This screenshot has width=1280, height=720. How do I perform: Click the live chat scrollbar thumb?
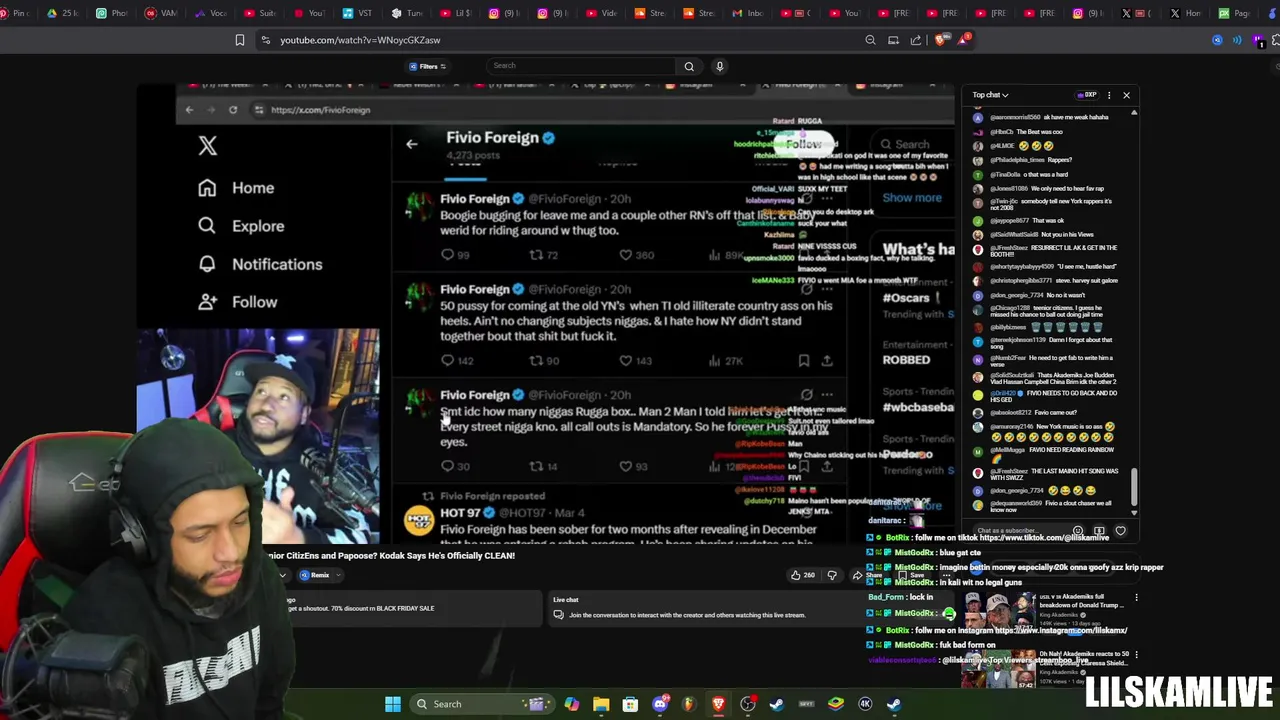point(1134,486)
